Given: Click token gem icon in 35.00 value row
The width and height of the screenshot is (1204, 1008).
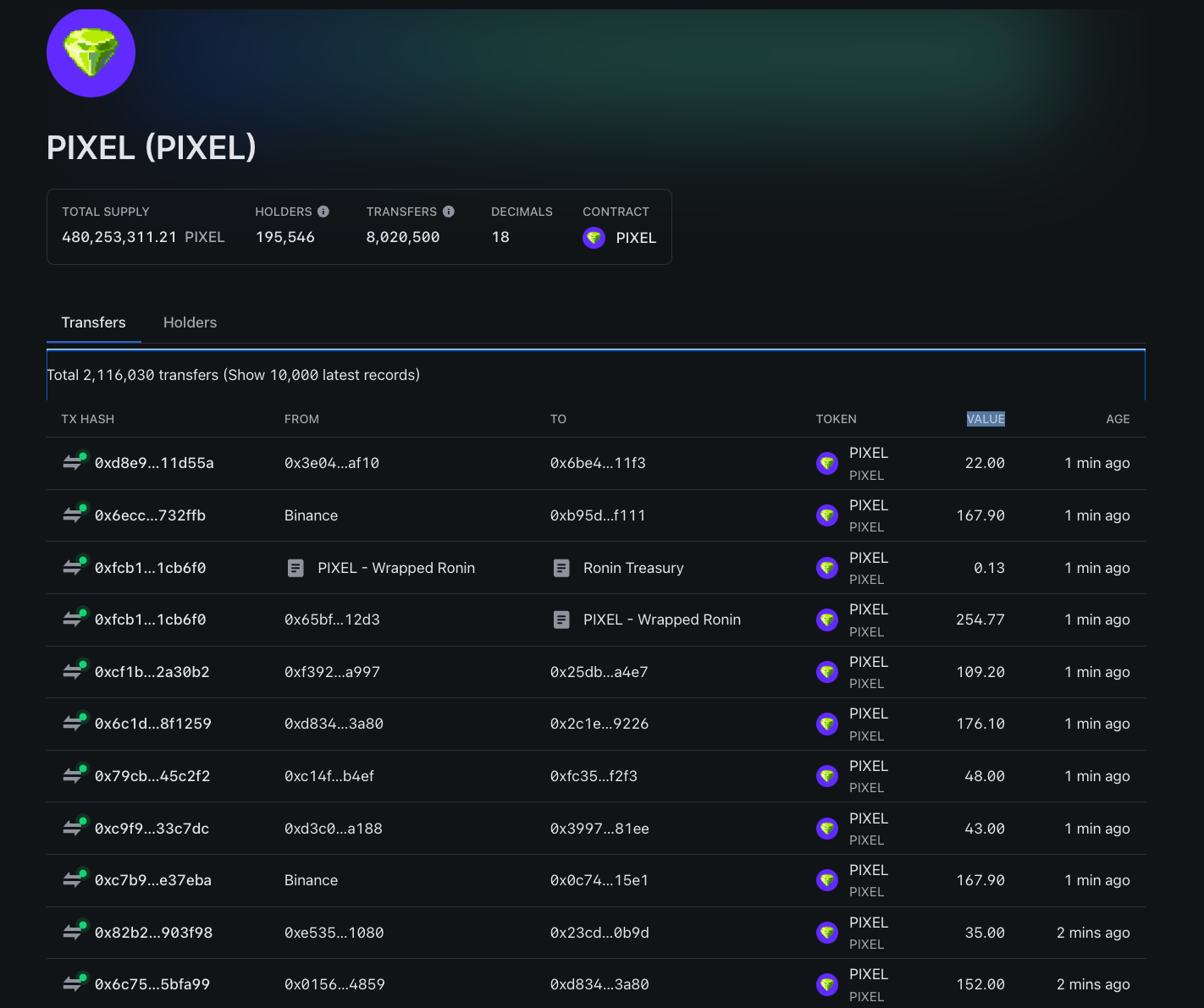Looking at the screenshot, I should [827, 933].
